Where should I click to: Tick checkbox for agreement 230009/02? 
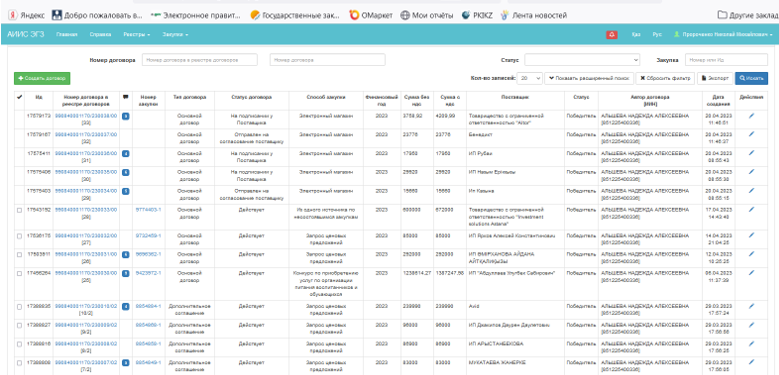pos(19,326)
